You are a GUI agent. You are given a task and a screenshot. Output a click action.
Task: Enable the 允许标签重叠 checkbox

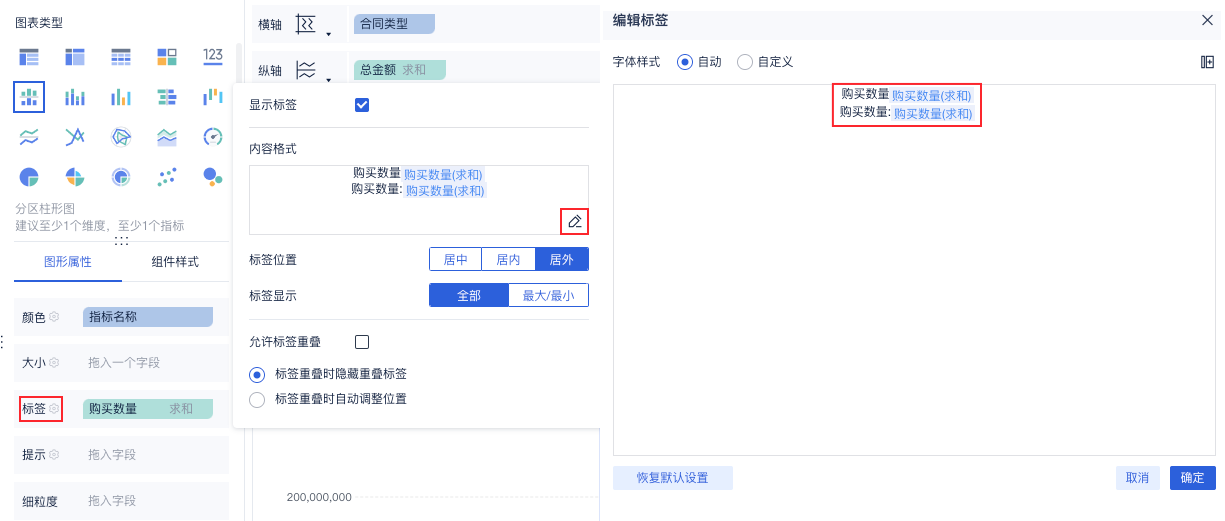point(362,342)
